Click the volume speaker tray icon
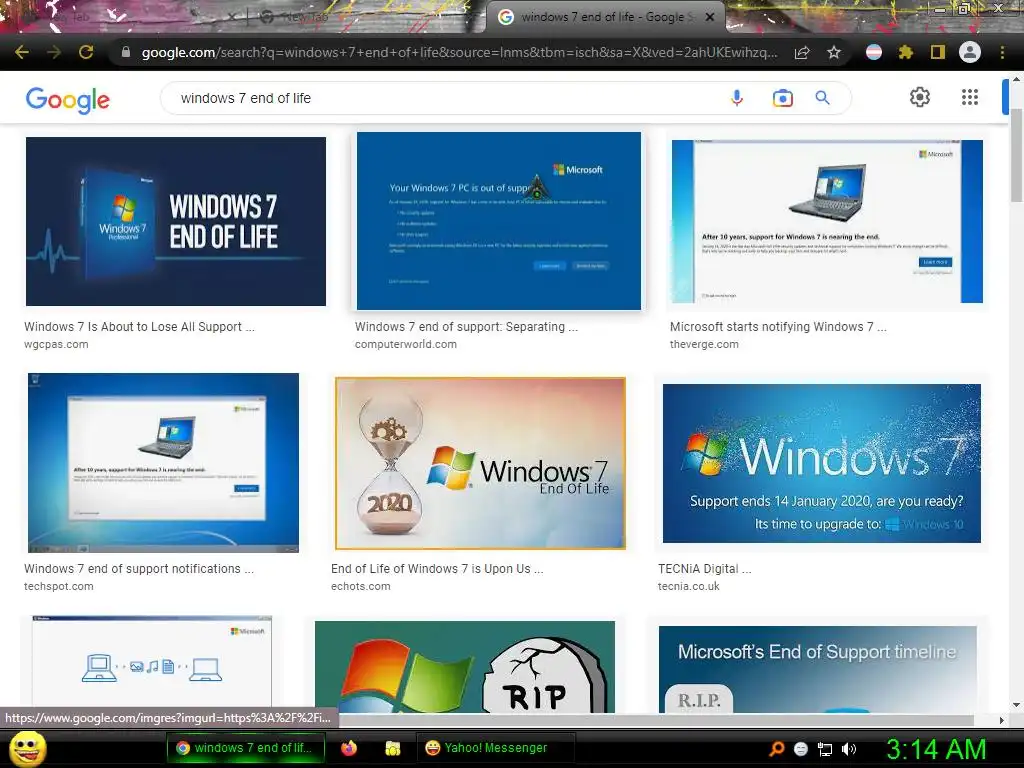 (x=848, y=749)
